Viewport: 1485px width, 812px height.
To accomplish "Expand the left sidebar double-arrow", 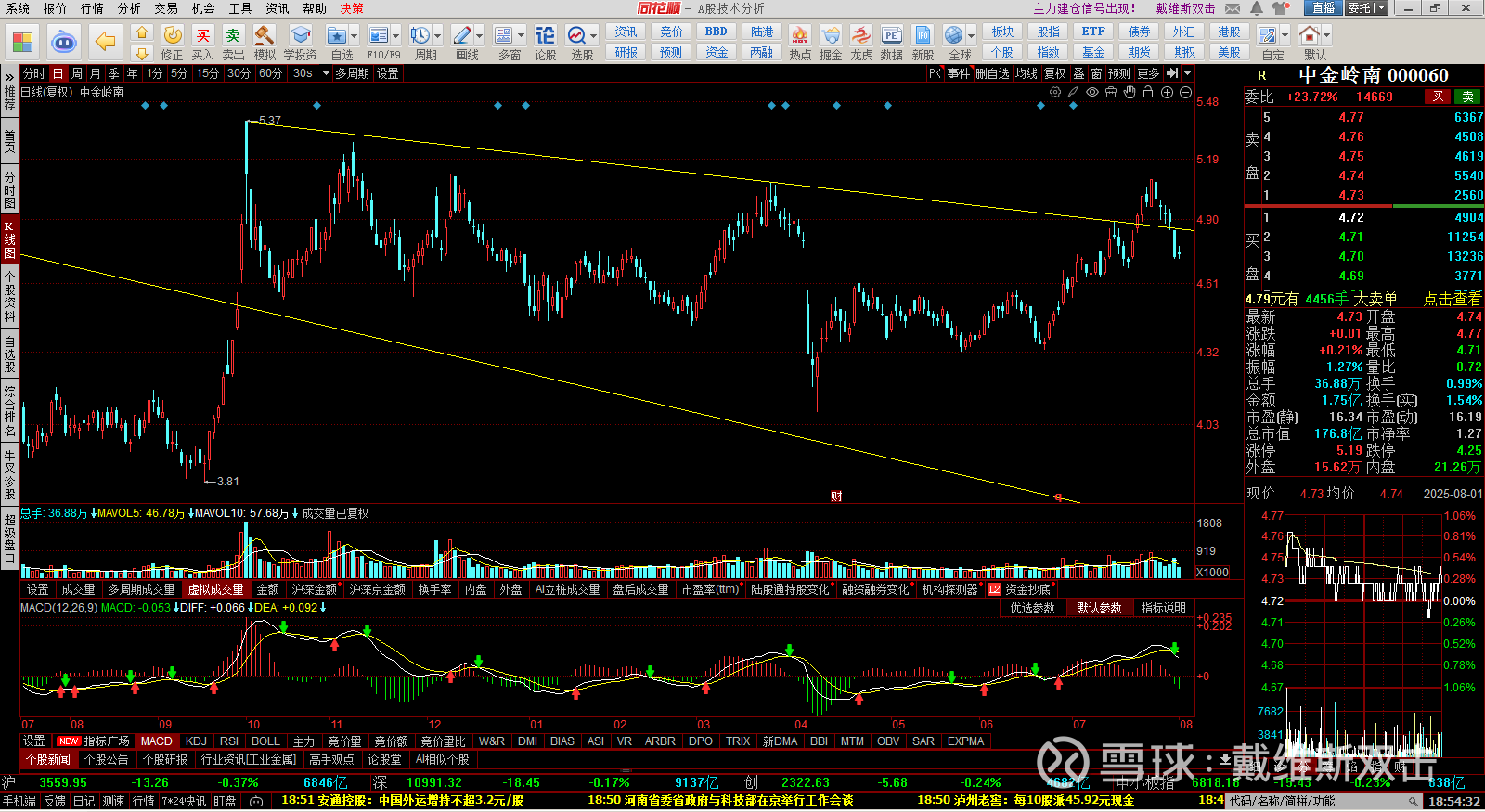I will coord(9,77).
